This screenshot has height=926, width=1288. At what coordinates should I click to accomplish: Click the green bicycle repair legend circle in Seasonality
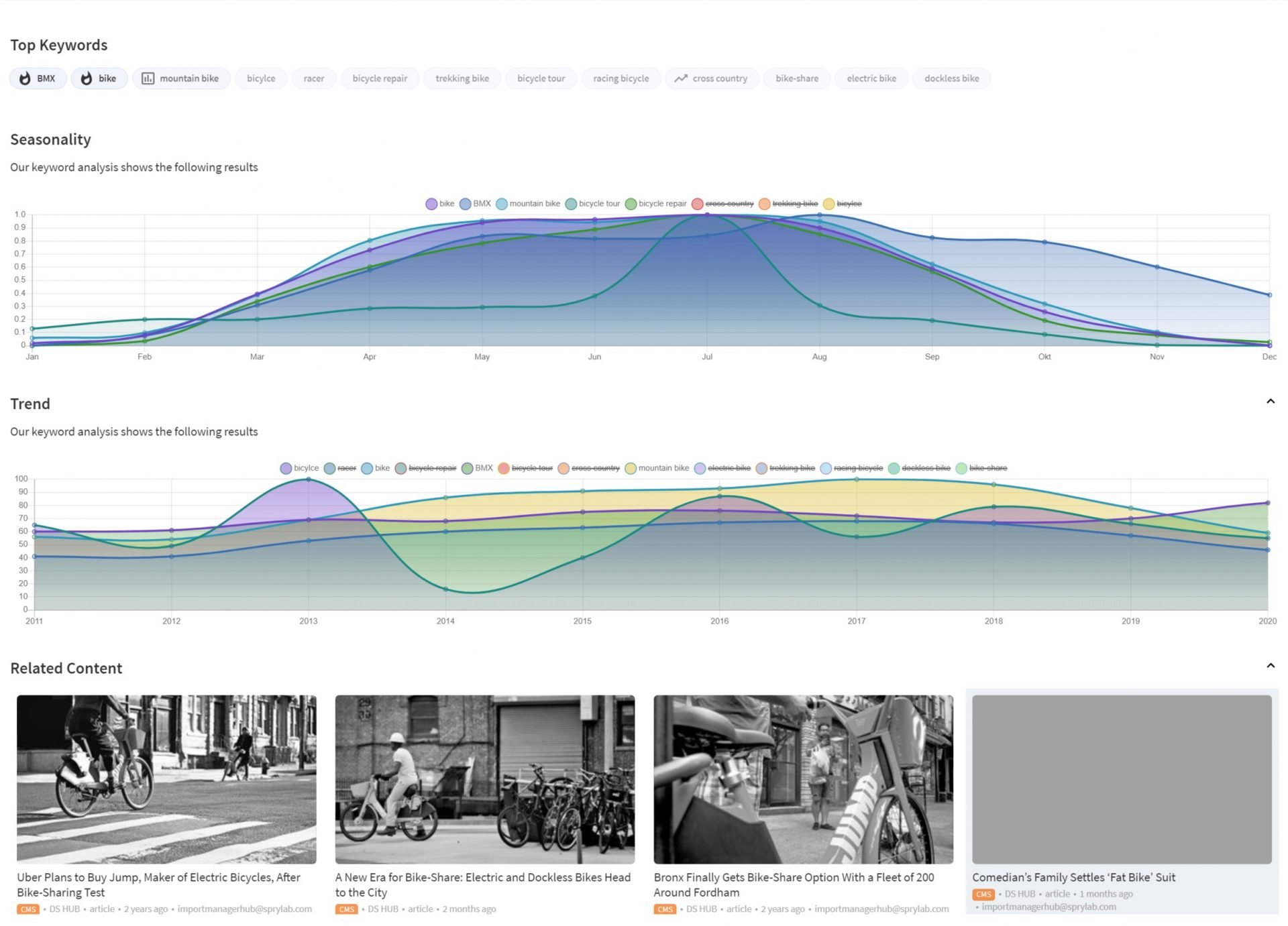[x=631, y=203]
